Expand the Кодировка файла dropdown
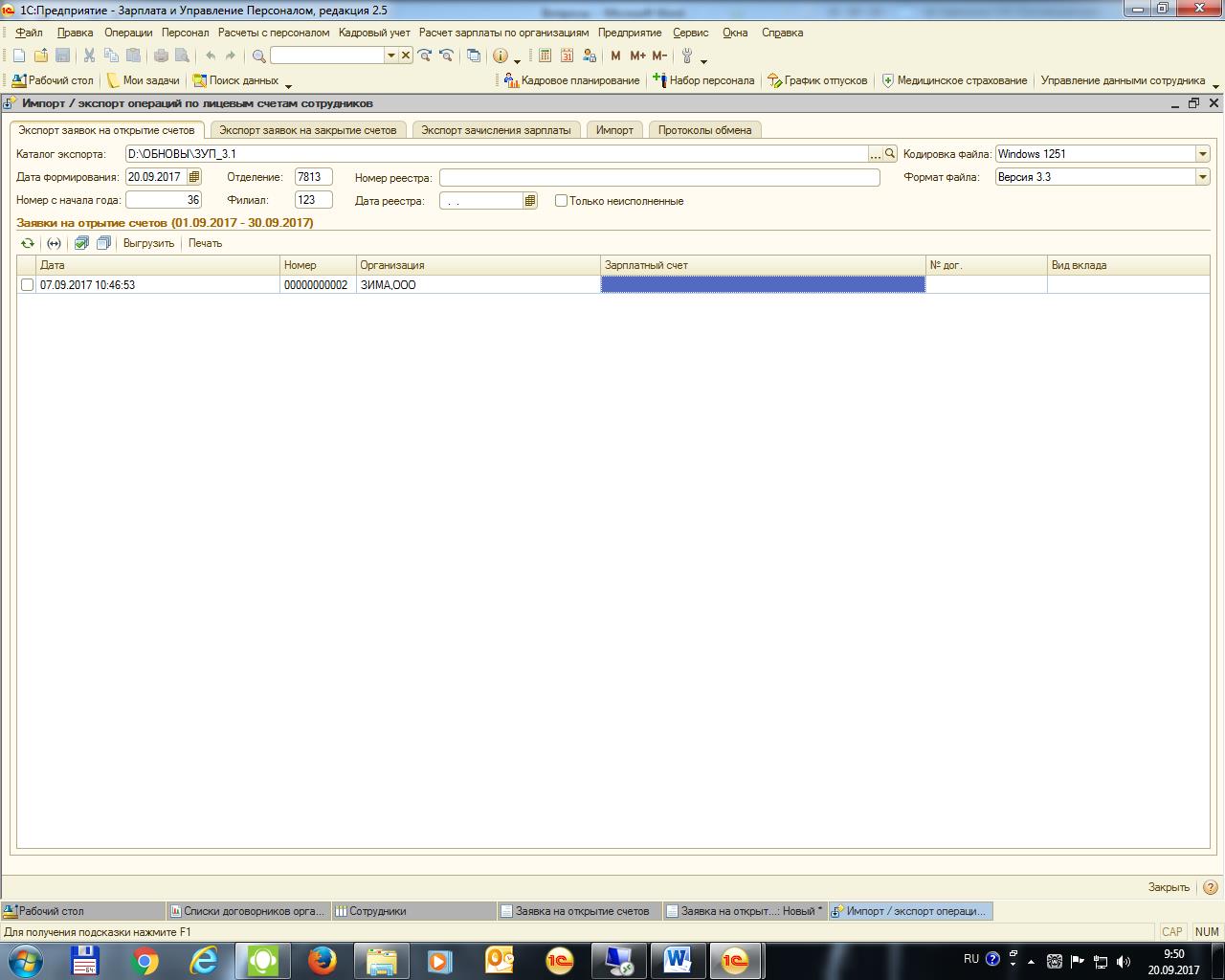Screen dimensions: 1225x980 (x=1202, y=154)
